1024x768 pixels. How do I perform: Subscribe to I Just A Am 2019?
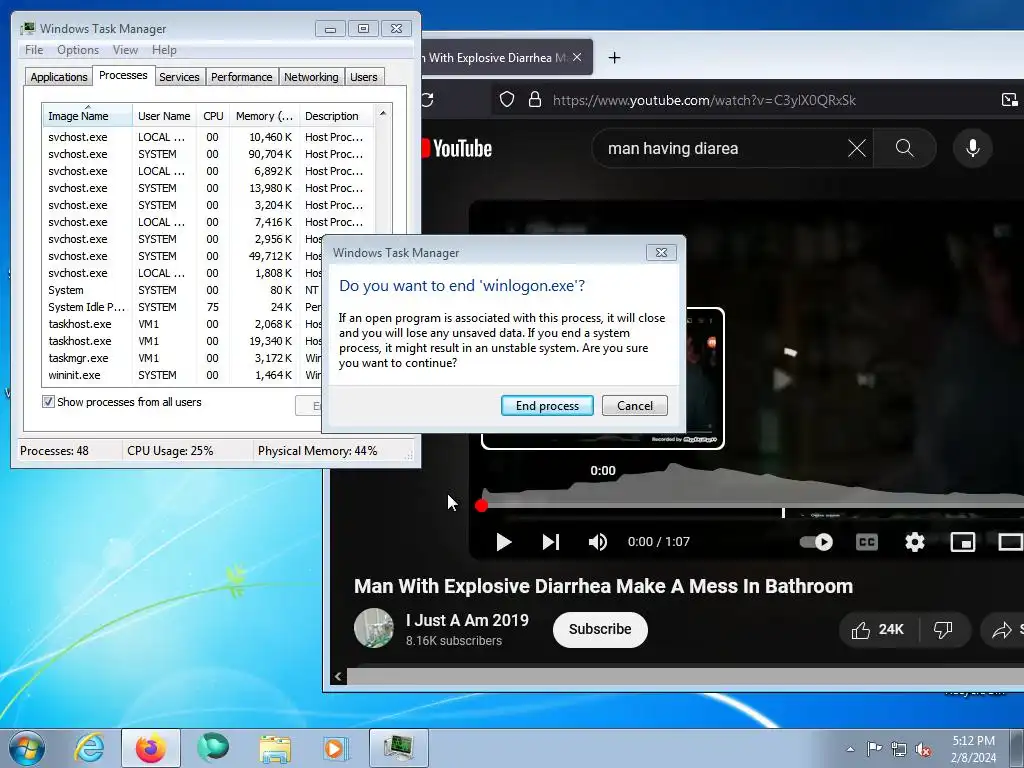600,630
